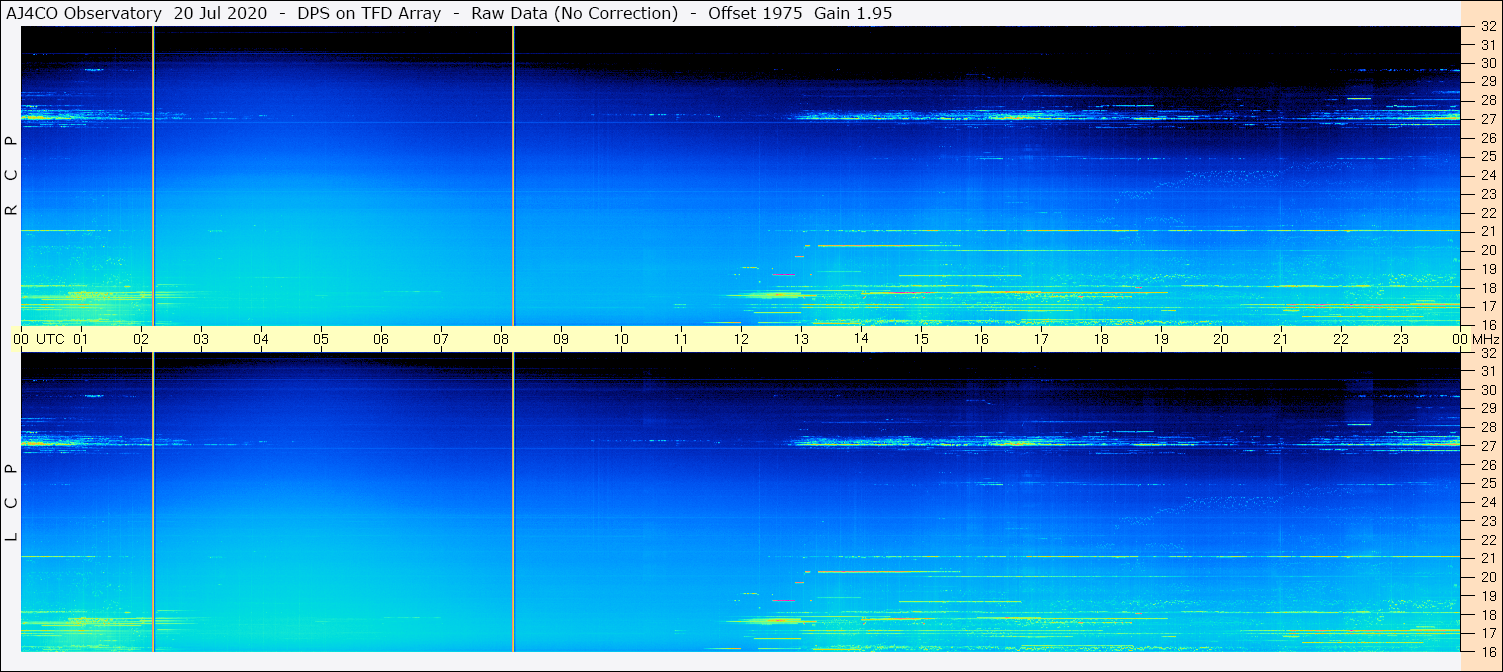1503x672 pixels.
Task: Select the 14 hour tick on time axis
Action: [x=861, y=340]
